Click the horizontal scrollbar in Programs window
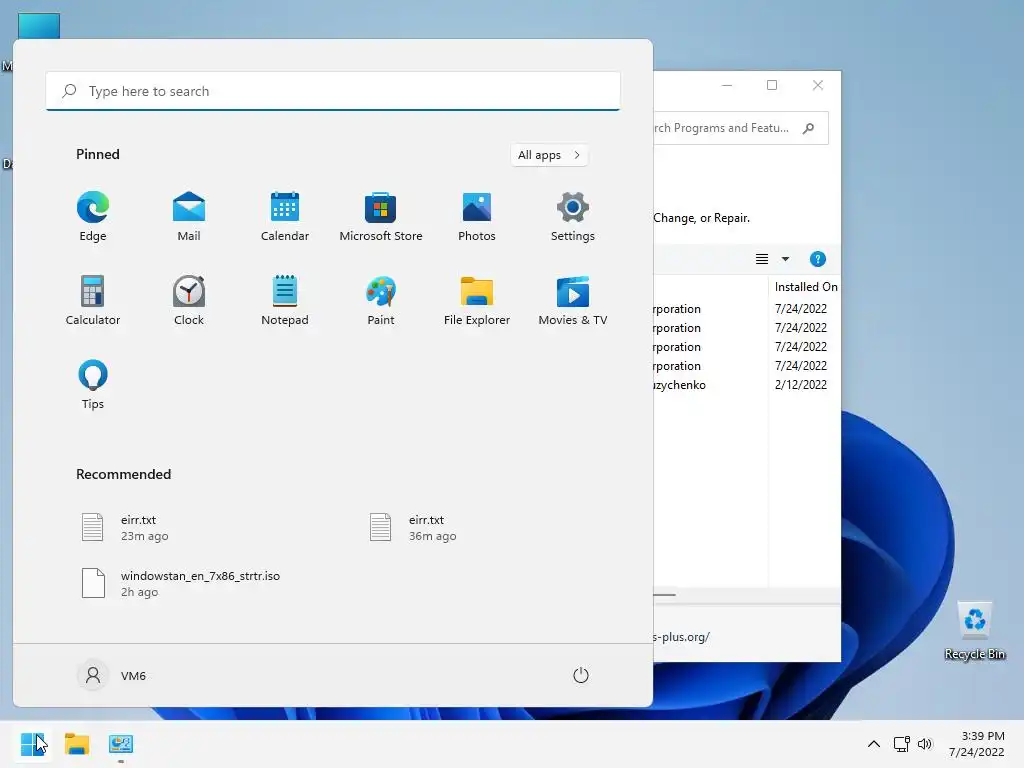 (665, 595)
